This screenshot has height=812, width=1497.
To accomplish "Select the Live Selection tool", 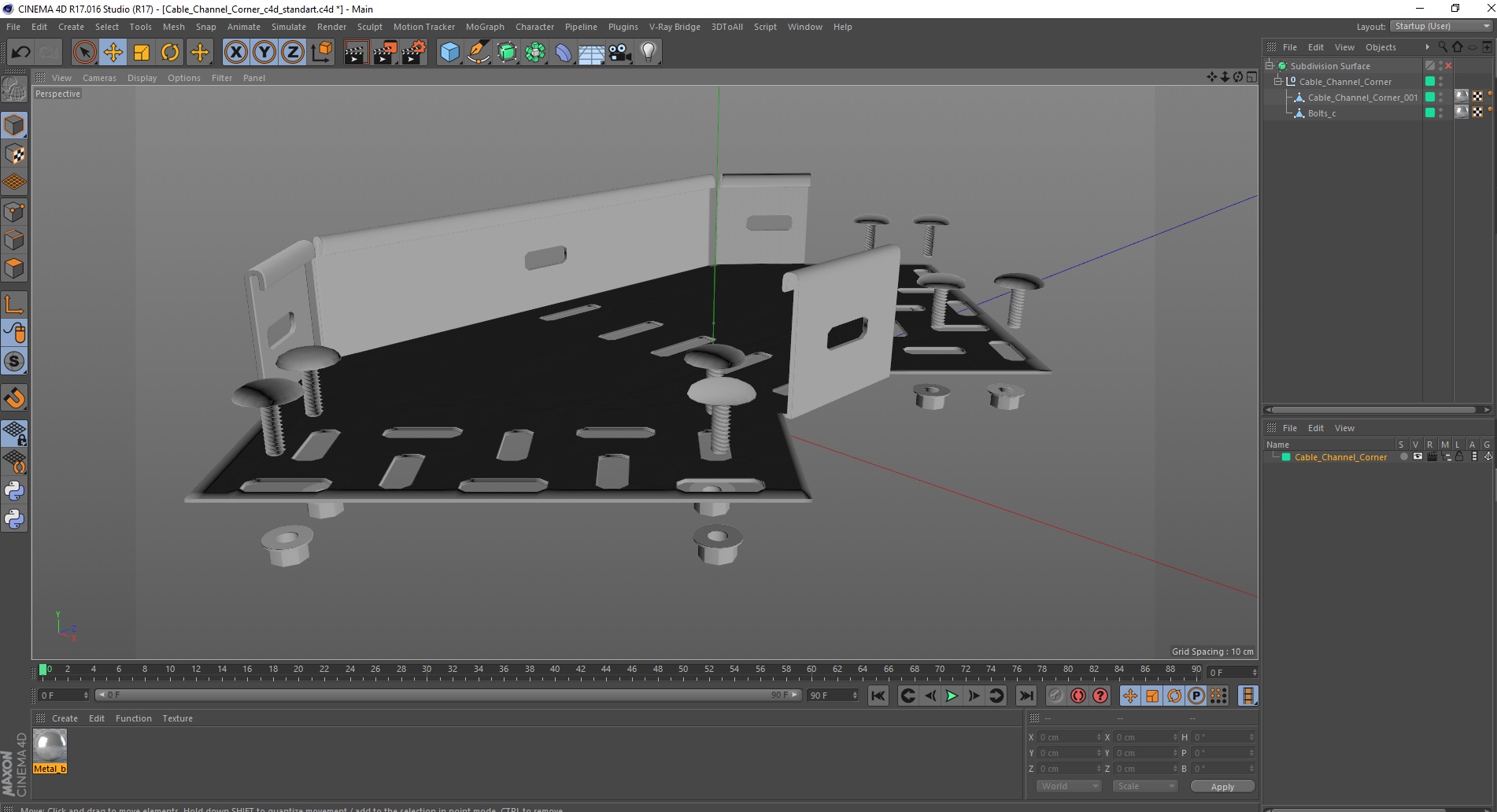I will tap(84, 53).
